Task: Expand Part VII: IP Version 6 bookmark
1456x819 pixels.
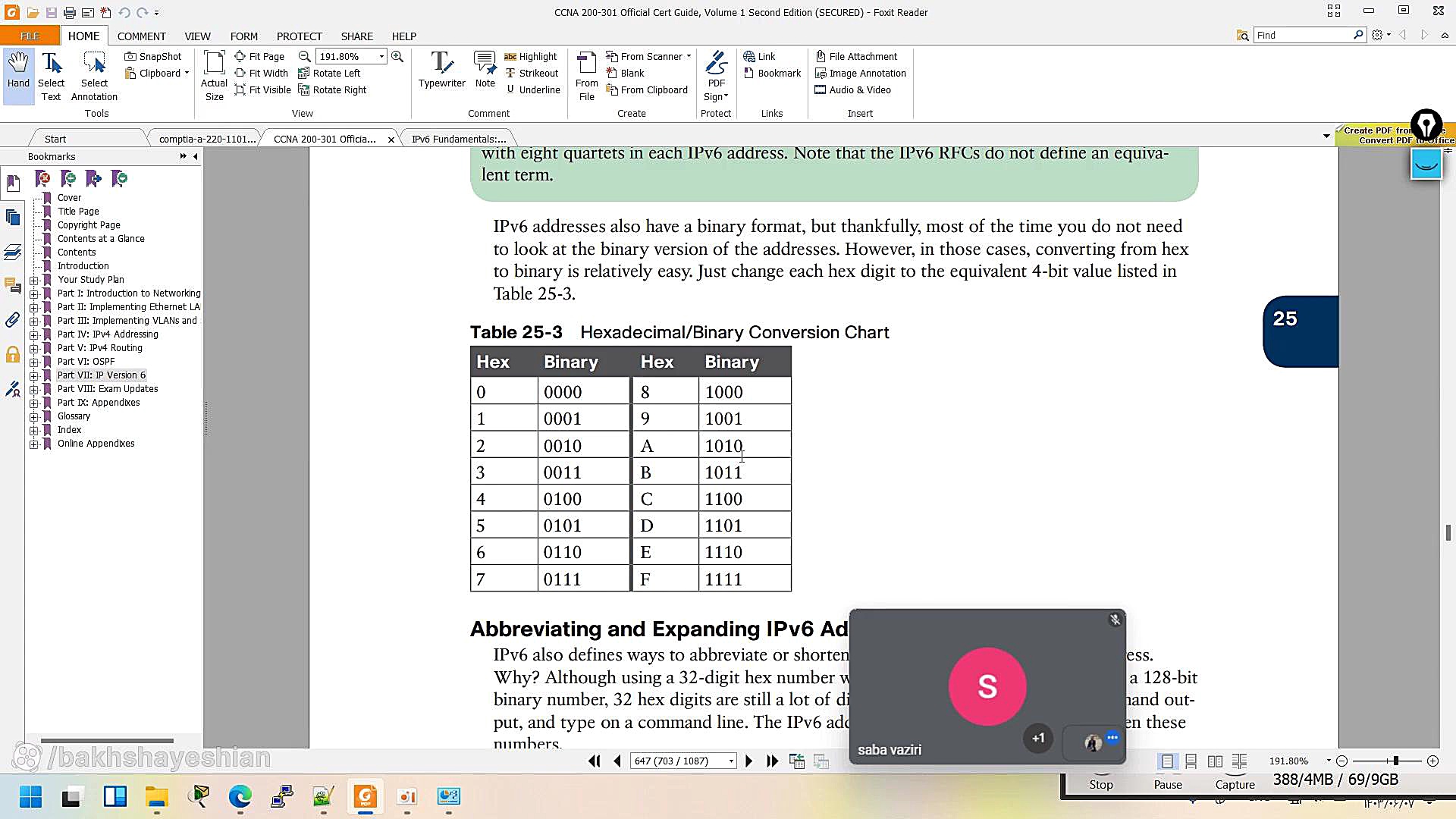Action: pyautogui.click(x=33, y=375)
